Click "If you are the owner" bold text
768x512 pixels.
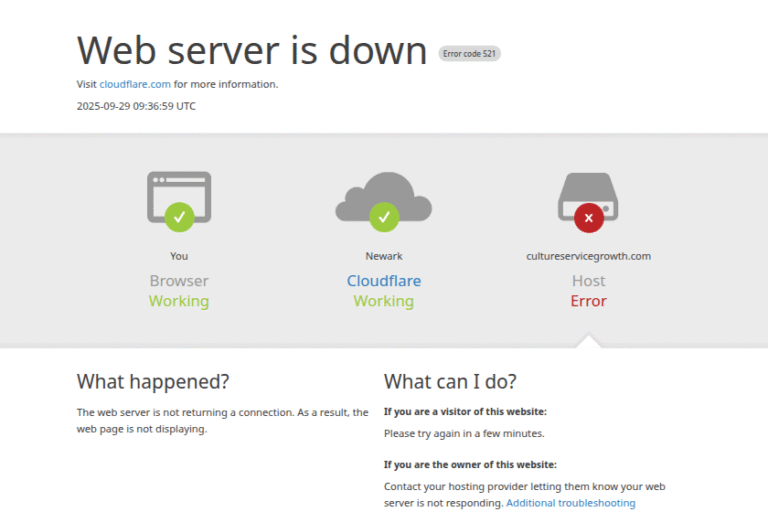tap(470, 464)
